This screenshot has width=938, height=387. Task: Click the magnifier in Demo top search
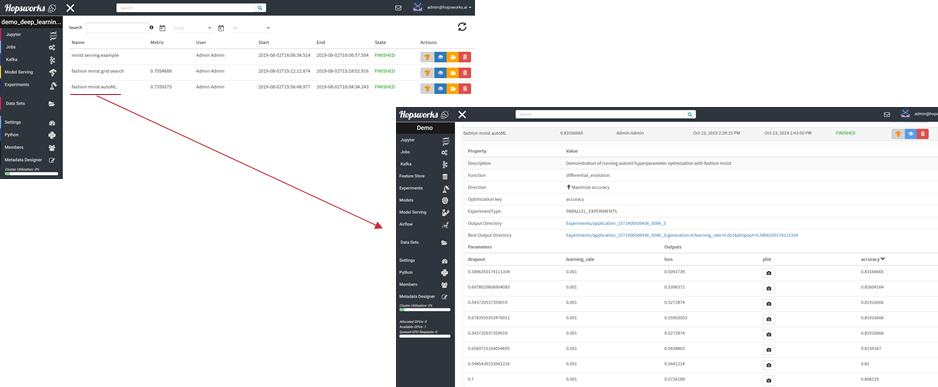690,114
